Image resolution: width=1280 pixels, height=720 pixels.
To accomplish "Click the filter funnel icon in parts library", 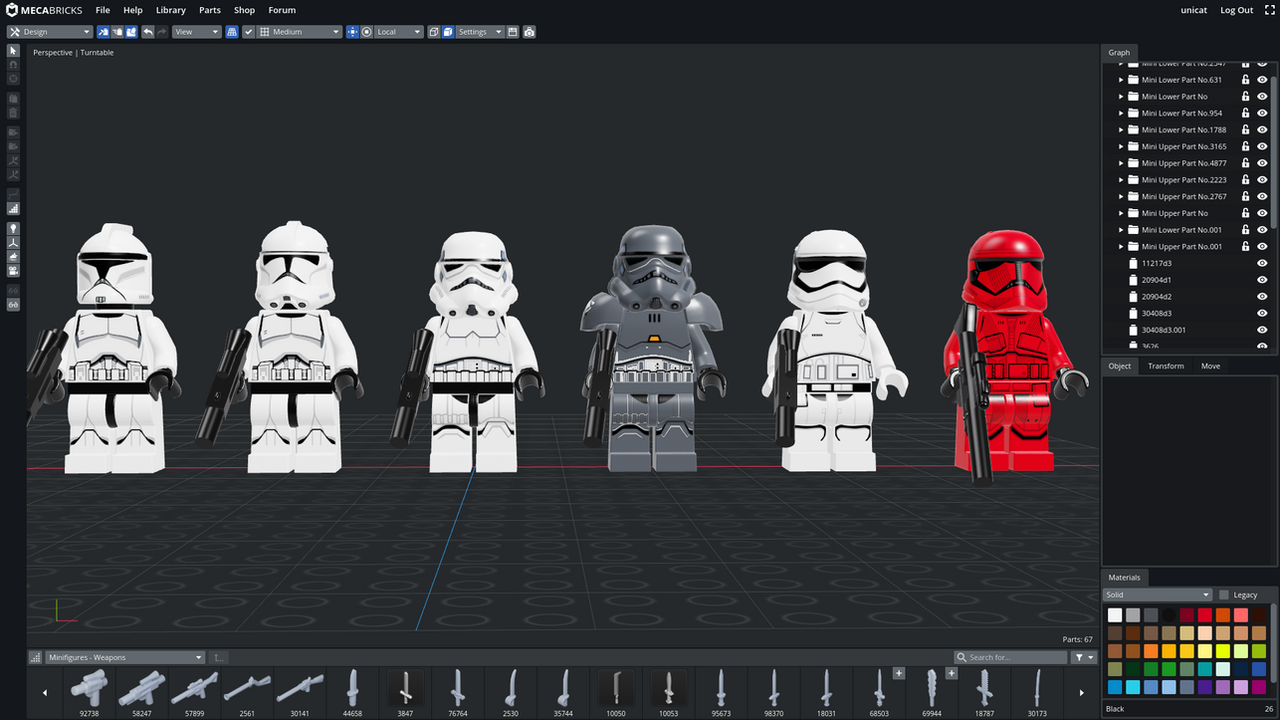I will pyautogui.click(x=1084, y=657).
